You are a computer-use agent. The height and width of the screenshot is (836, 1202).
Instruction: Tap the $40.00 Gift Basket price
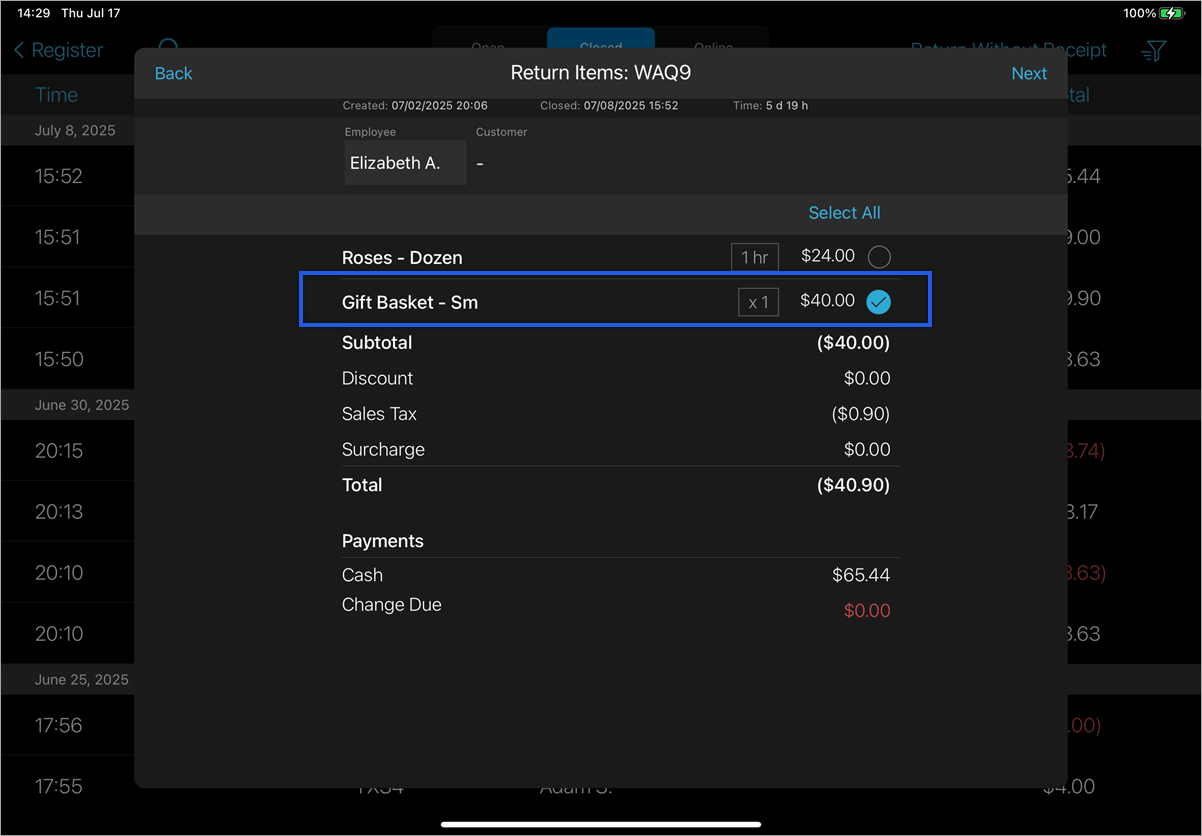[x=827, y=301]
